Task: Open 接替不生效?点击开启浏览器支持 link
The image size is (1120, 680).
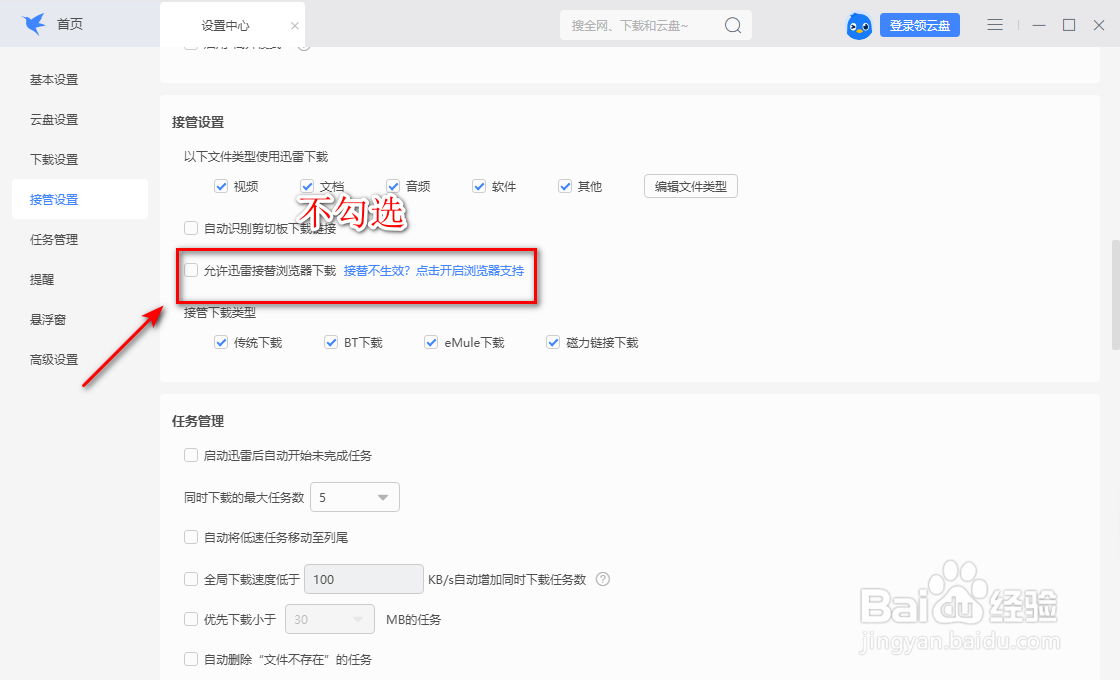Action: 434,271
